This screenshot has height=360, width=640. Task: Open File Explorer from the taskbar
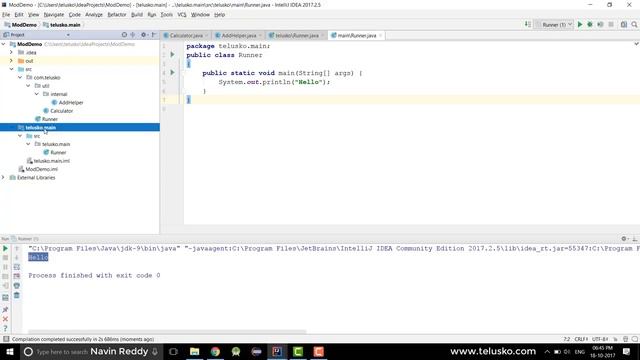[195, 351]
